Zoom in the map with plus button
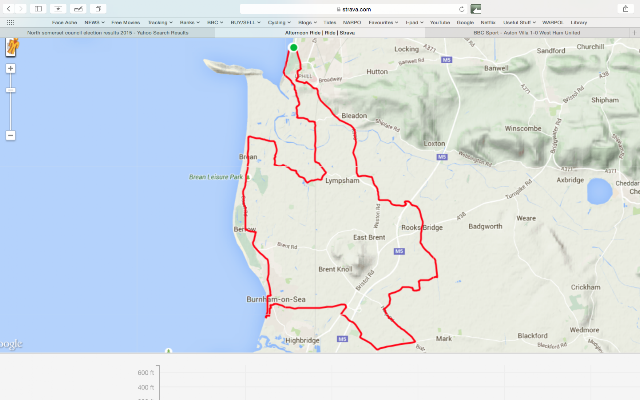640x400 pixels. (x=11, y=69)
